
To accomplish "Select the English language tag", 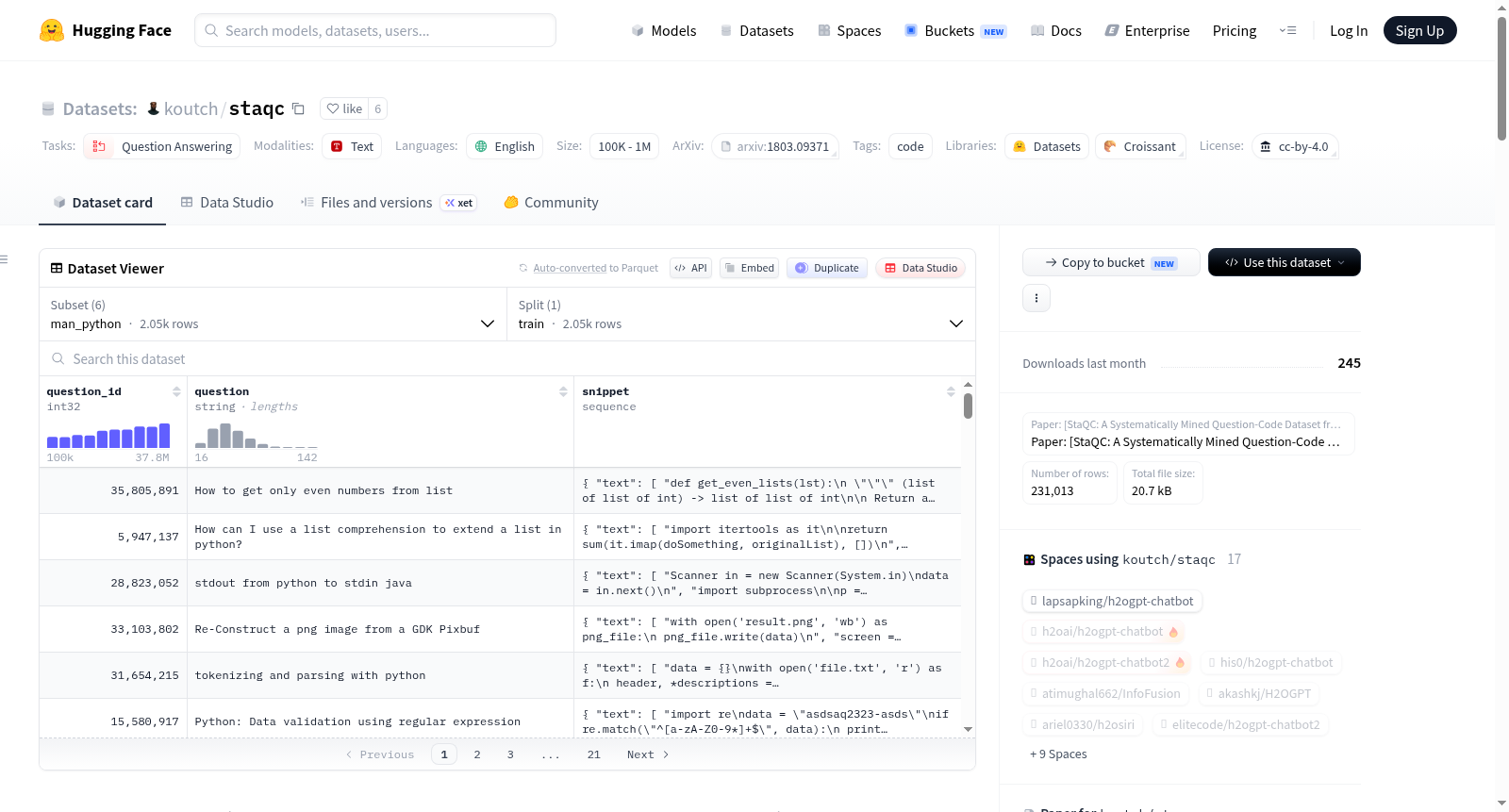I will 505,146.
